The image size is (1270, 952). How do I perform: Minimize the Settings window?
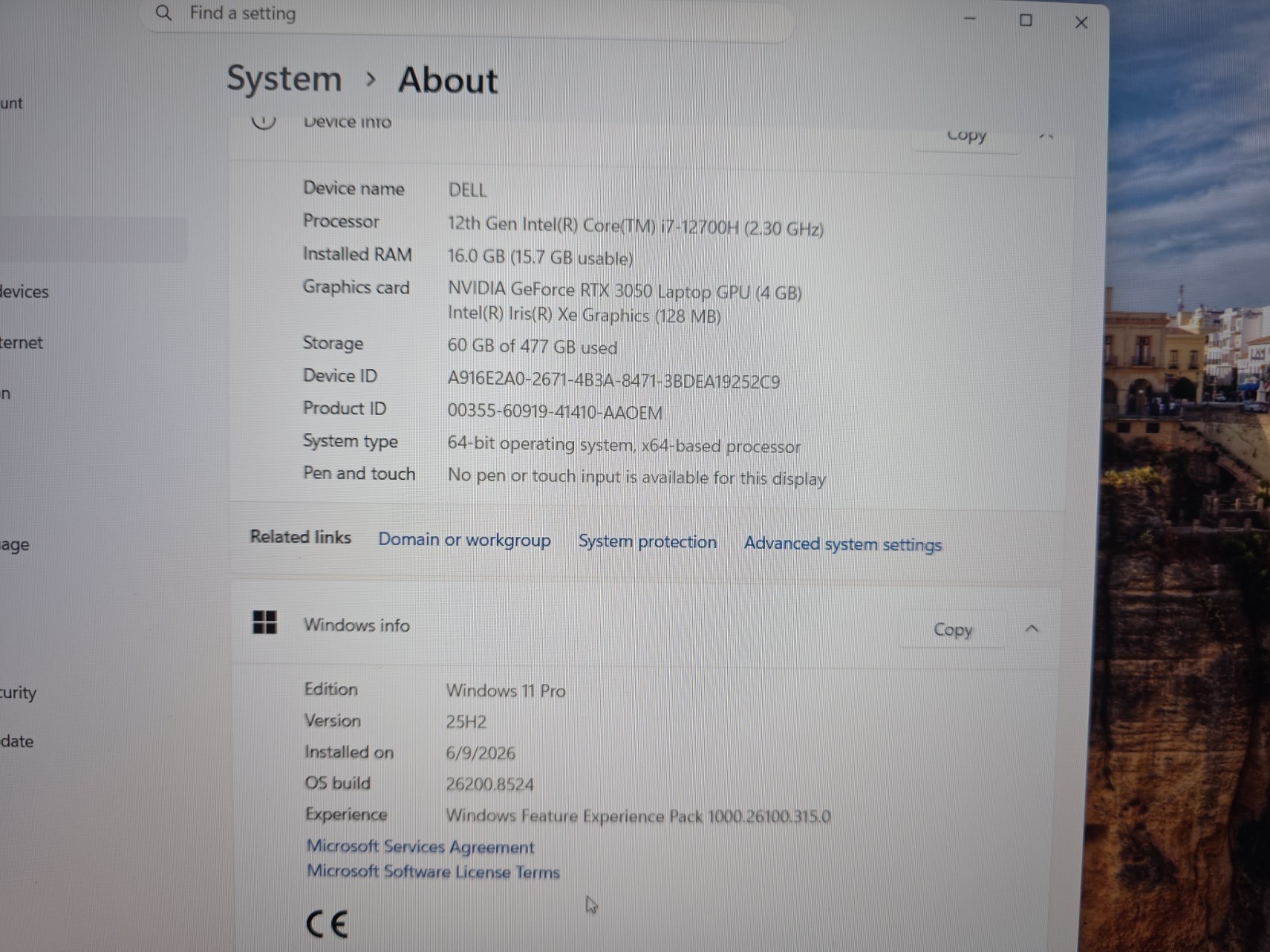coord(969,19)
